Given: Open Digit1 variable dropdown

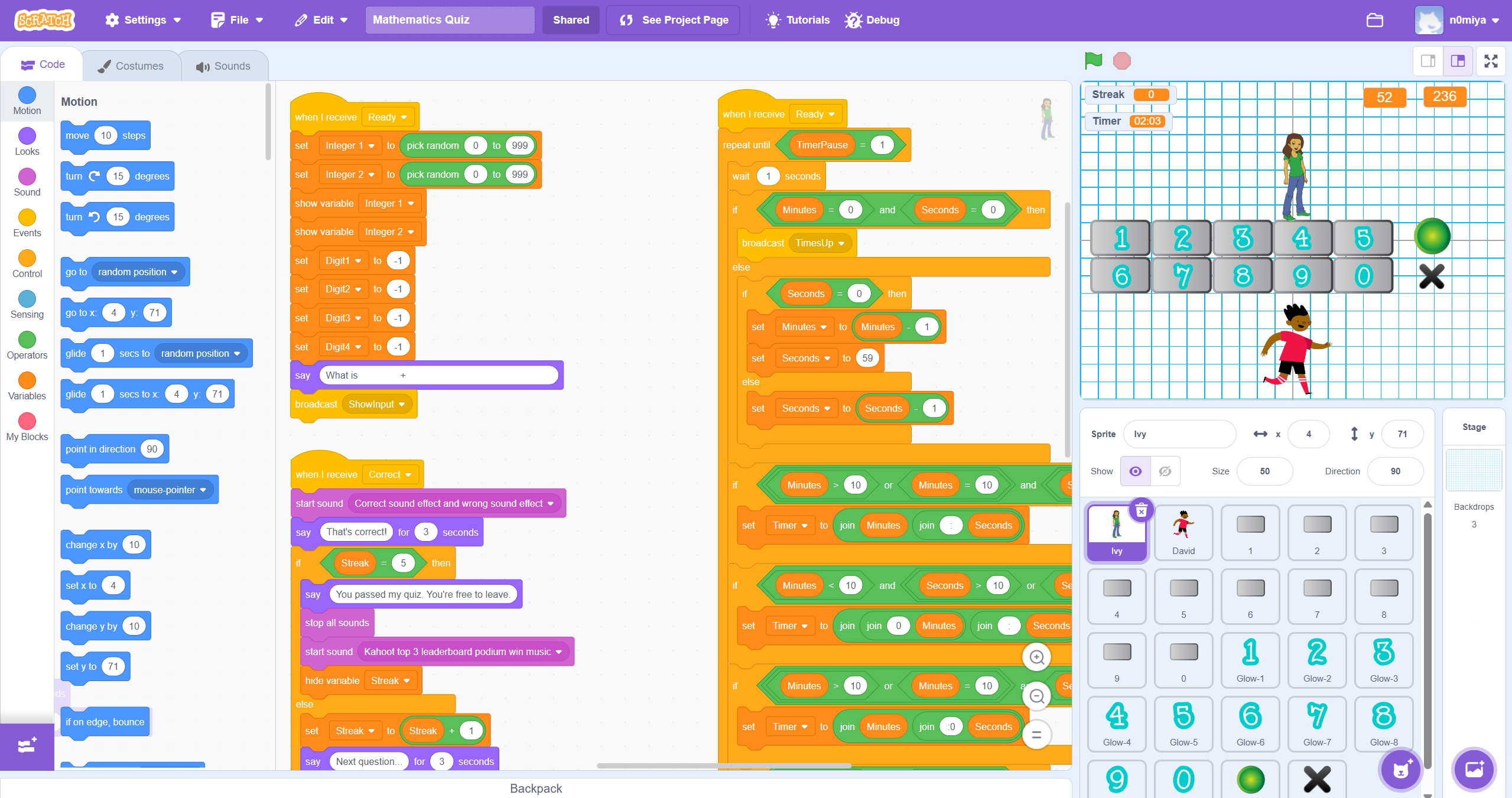Looking at the screenshot, I should [x=343, y=260].
